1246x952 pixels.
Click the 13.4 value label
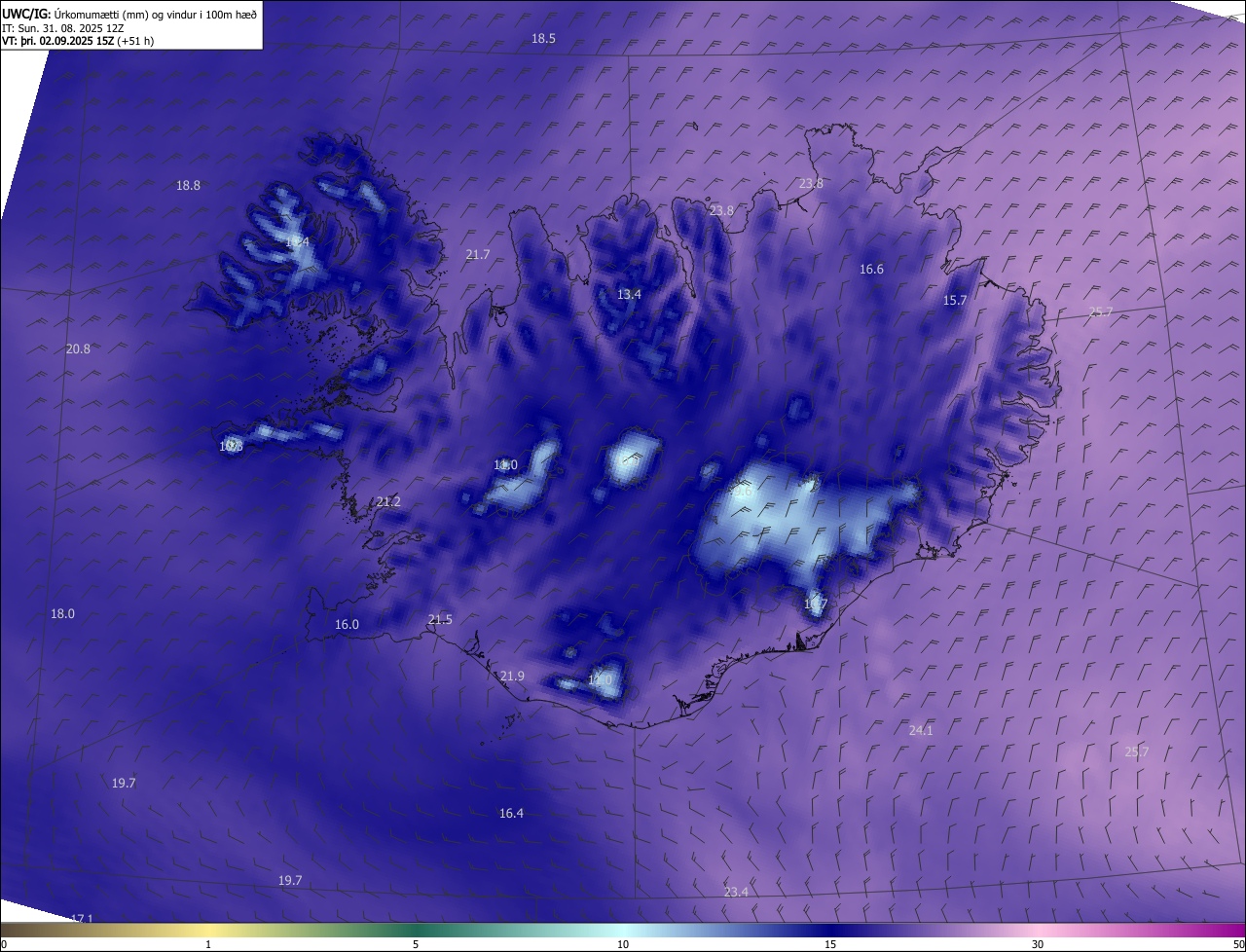[629, 294]
